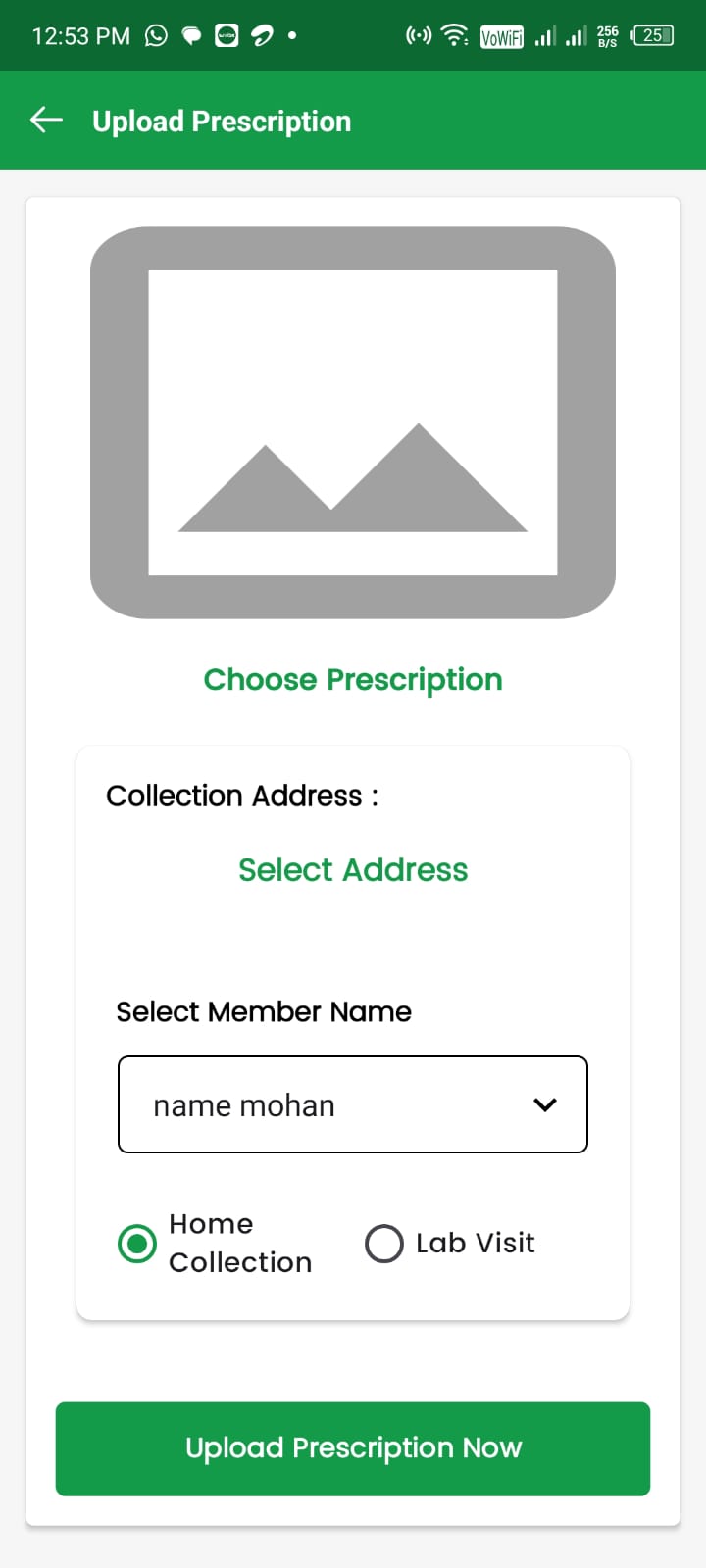Tap the VoWiFi indicator icon
Viewport: 706px width, 1568px height.
click(501, 37)
